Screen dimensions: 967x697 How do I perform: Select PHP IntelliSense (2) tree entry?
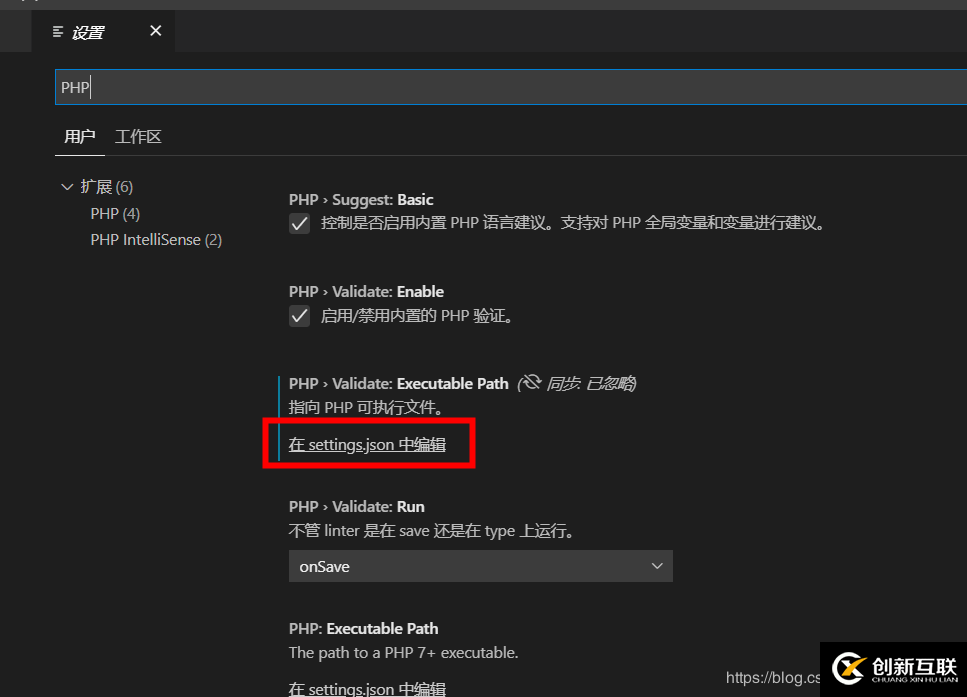point(156,240)
